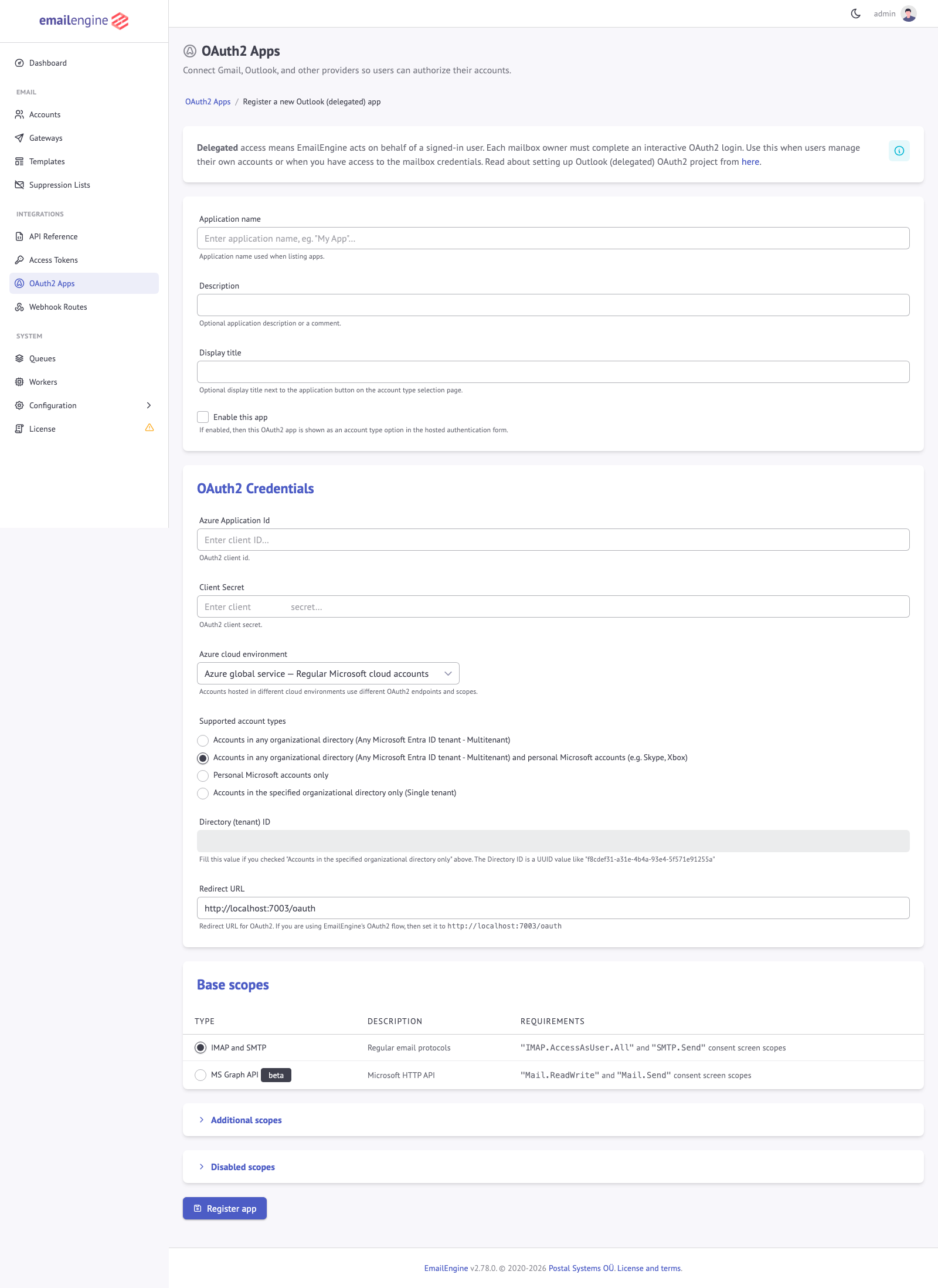Click the info icon in Delegated notice

click(x=899, y=151)
